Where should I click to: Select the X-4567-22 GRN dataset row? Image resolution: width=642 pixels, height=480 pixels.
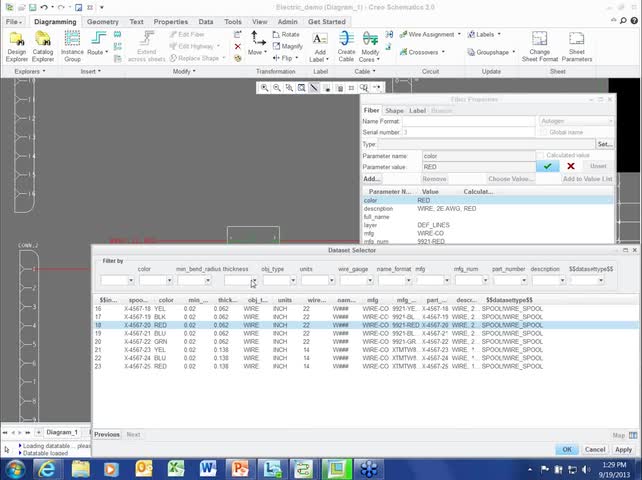[365, 342]
